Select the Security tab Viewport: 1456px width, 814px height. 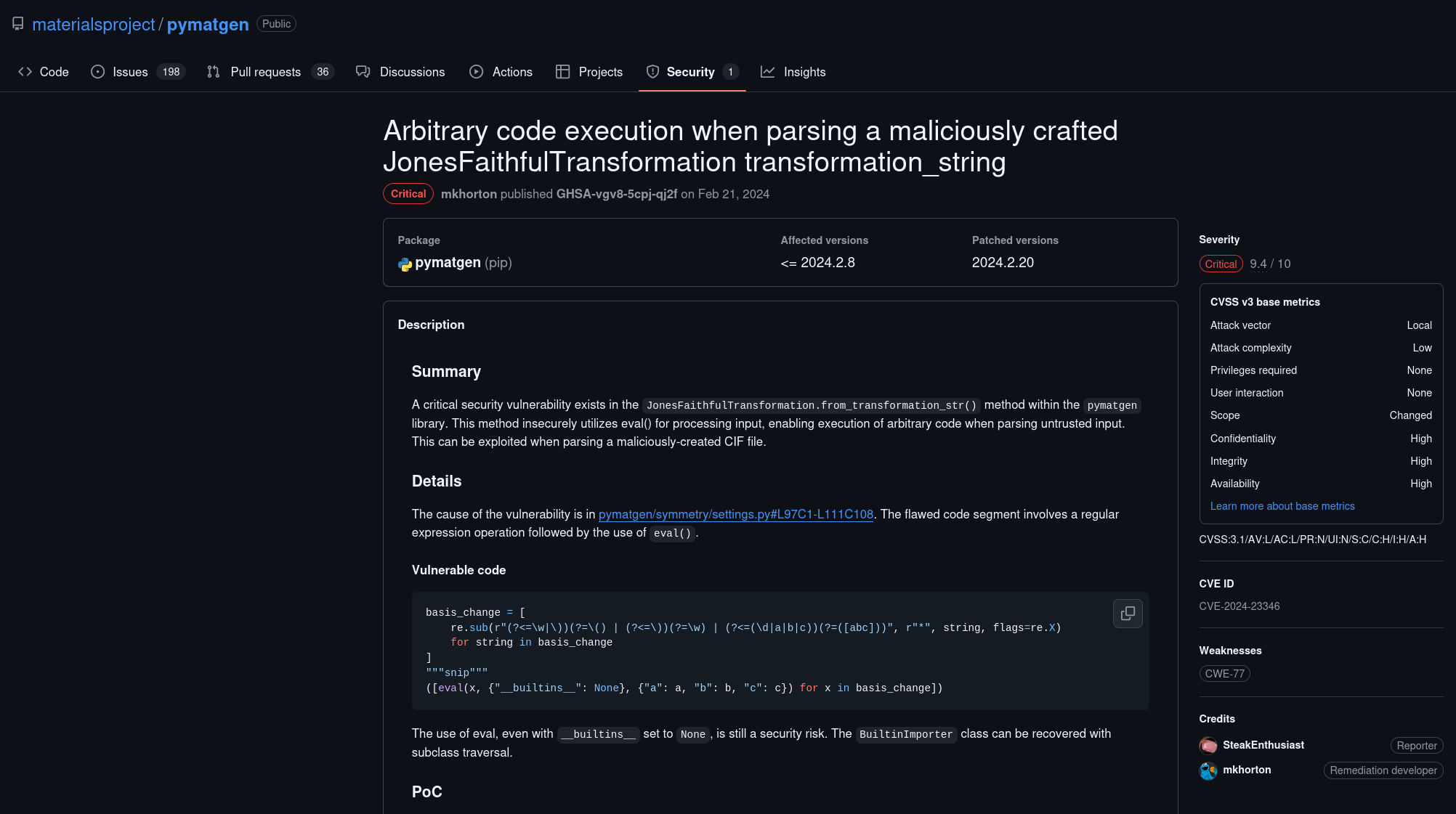(x=692, y=72)
